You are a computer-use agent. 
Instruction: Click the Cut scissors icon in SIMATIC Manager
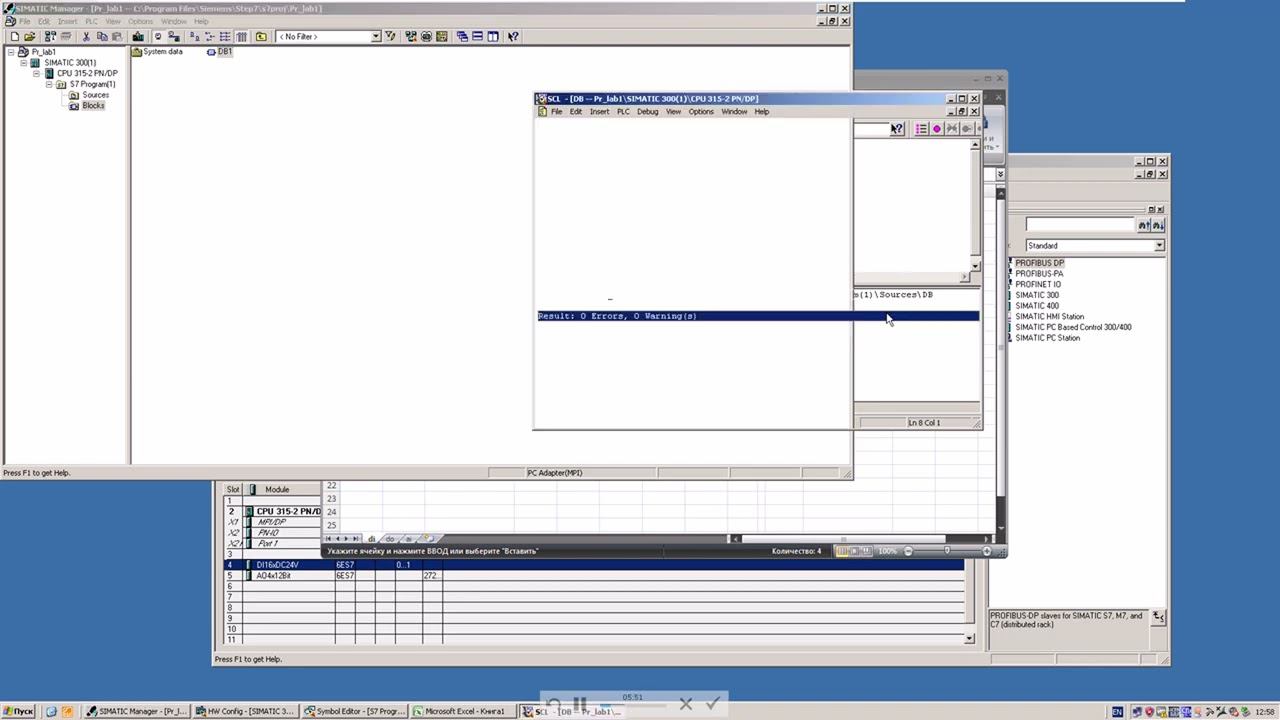tap(86, 36)
